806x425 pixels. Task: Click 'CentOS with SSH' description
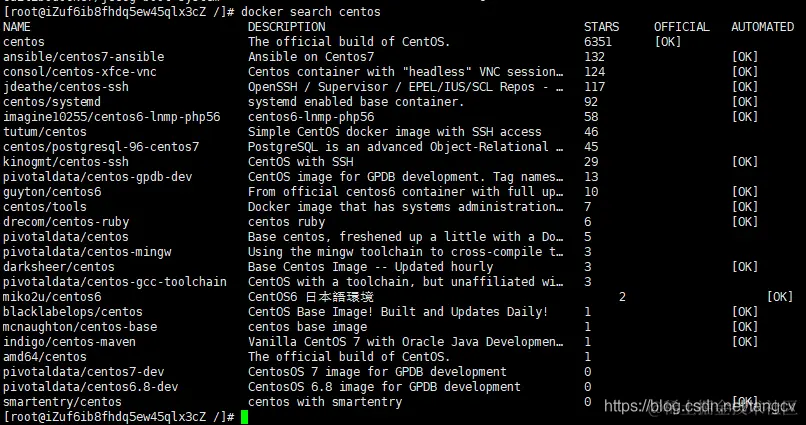(300, 161)
